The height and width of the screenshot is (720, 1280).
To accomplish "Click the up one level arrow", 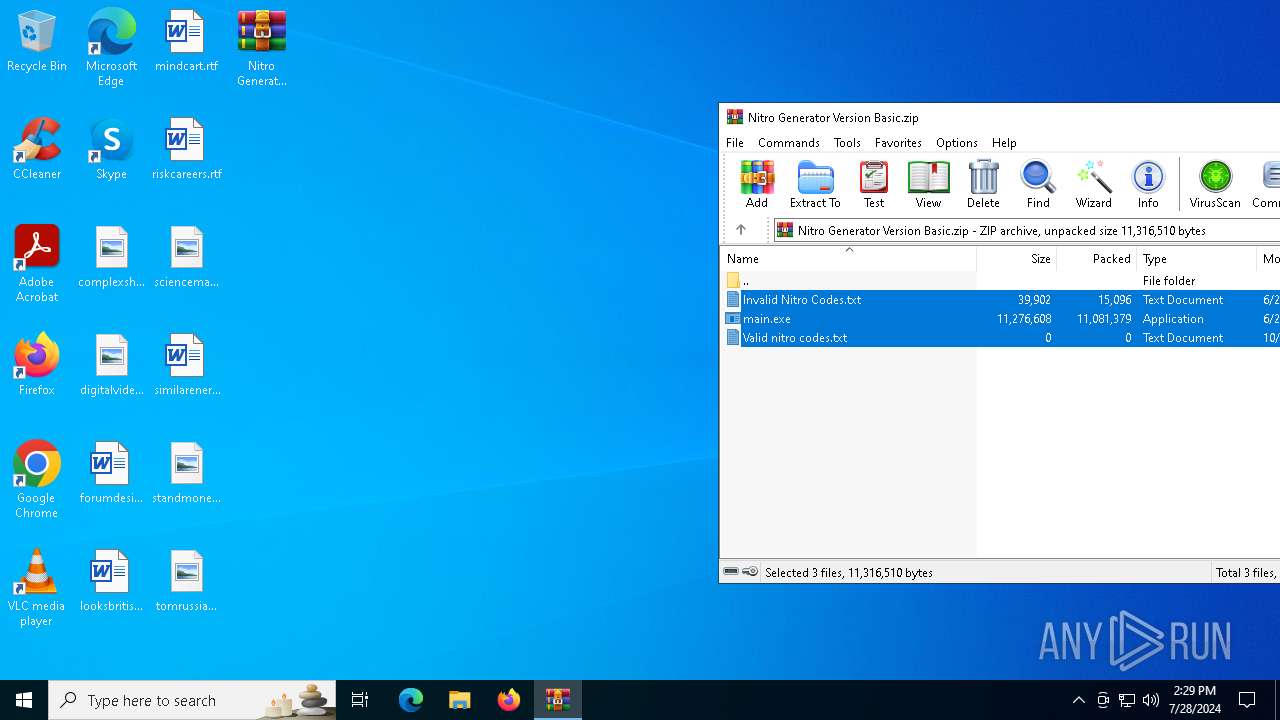I will pyautogui.click(x=741, y=230).
